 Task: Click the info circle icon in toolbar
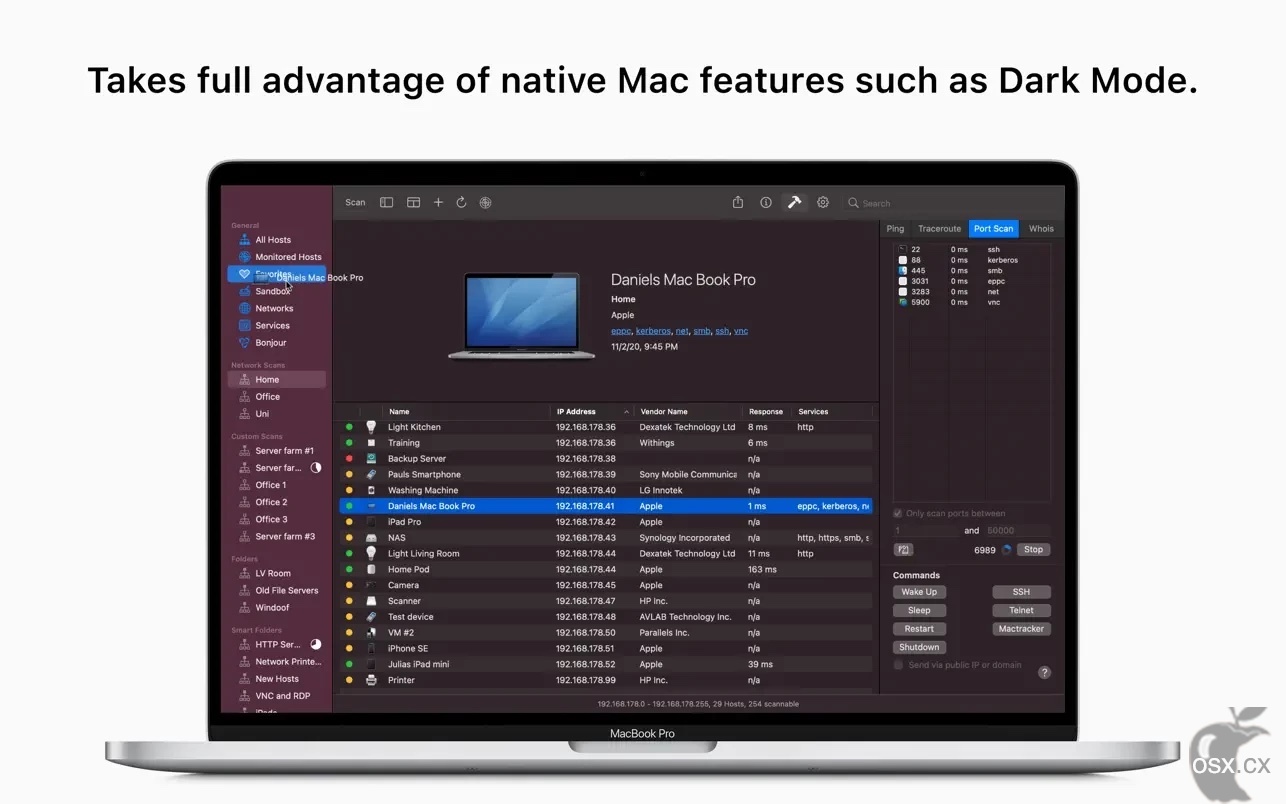point(766,202)
